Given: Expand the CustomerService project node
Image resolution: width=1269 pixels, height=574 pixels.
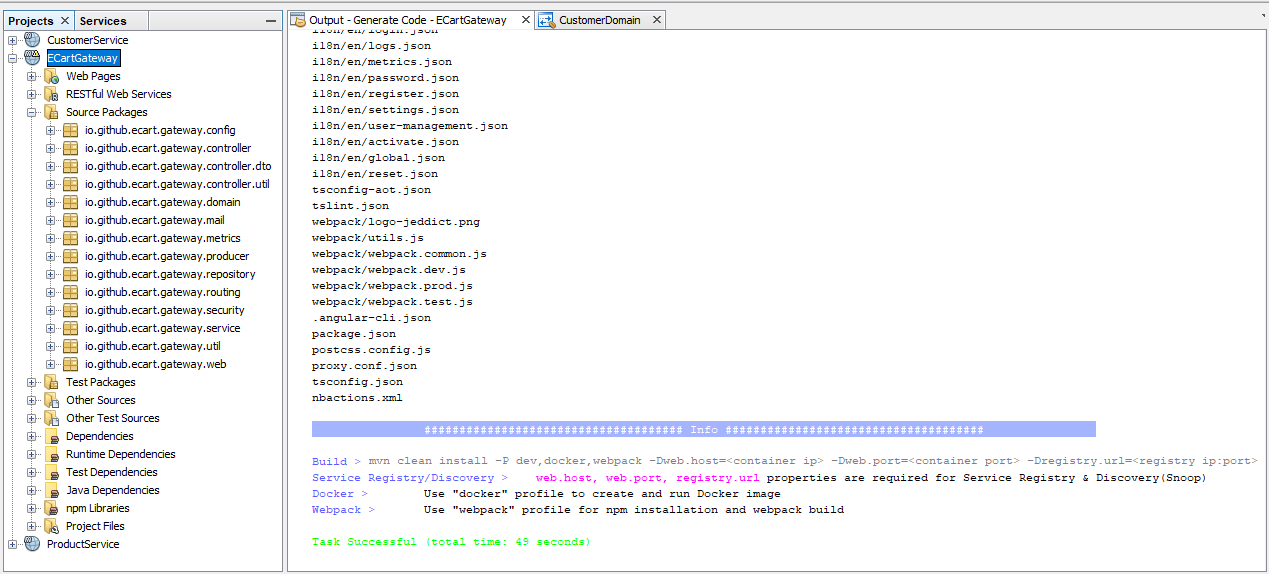Looking at the screenshot, I should tap(13, 40).
